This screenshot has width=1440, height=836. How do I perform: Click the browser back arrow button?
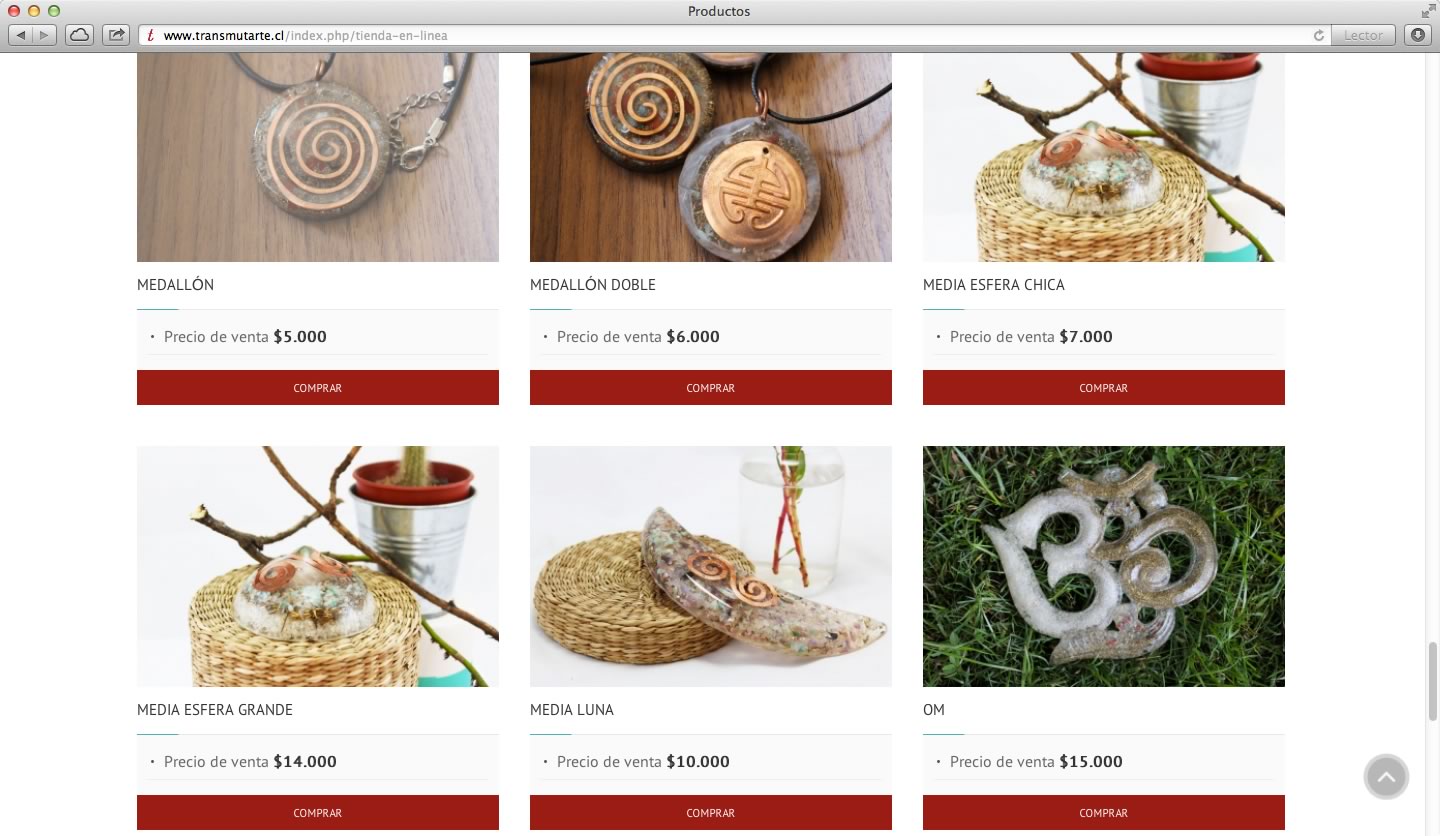coord(21,35)
